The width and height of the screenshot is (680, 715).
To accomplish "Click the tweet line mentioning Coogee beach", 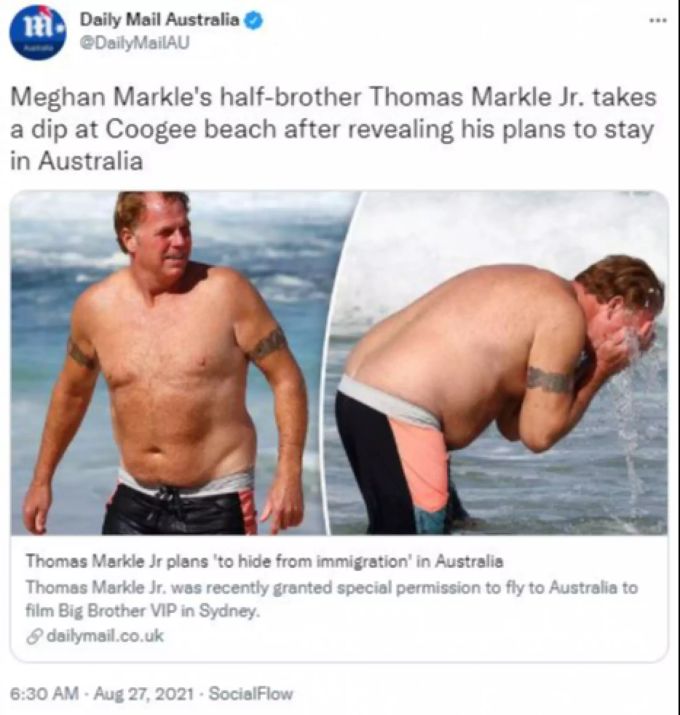I will coord(332,130).
